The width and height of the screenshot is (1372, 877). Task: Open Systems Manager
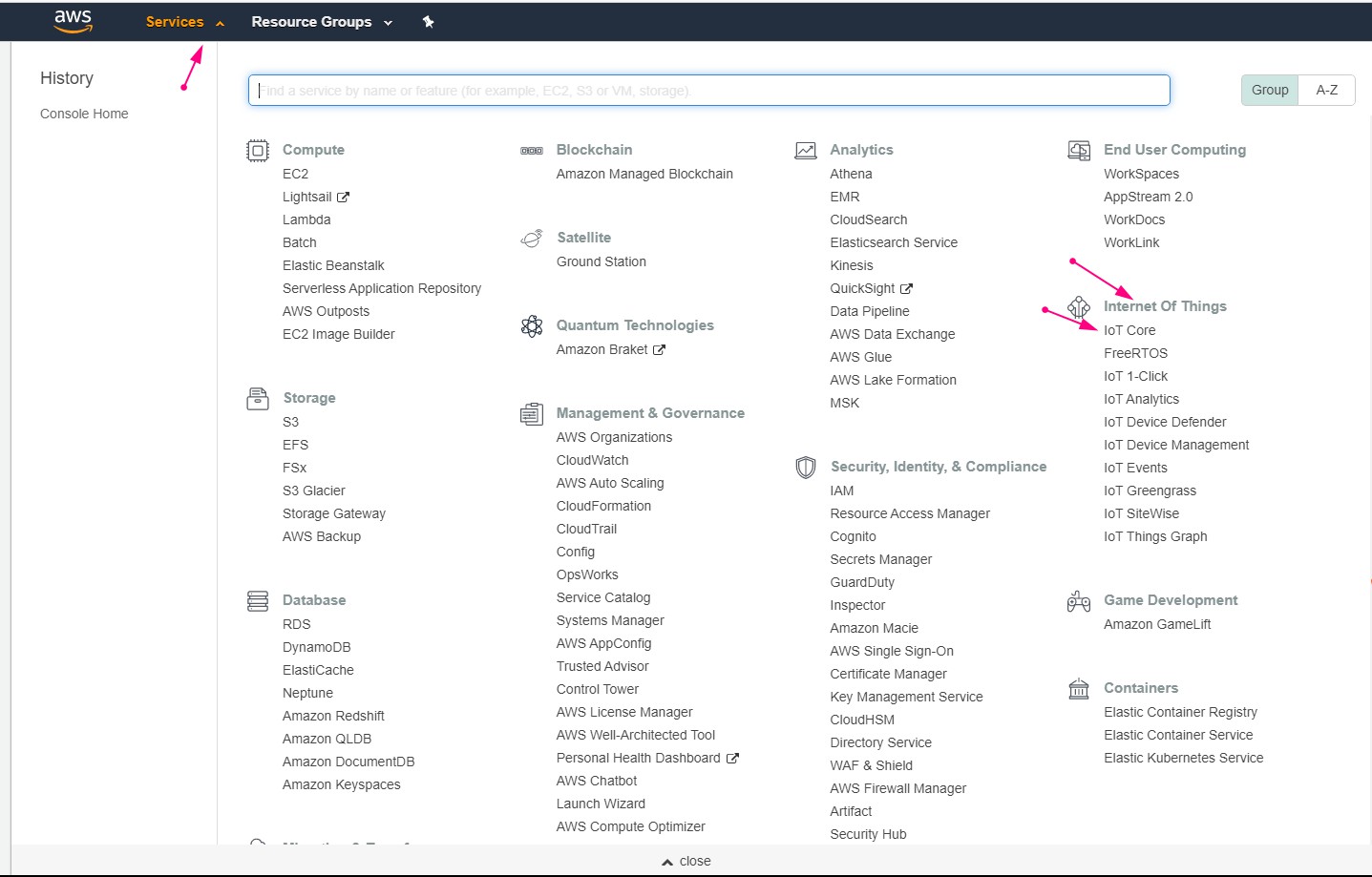tap(610, 620)
